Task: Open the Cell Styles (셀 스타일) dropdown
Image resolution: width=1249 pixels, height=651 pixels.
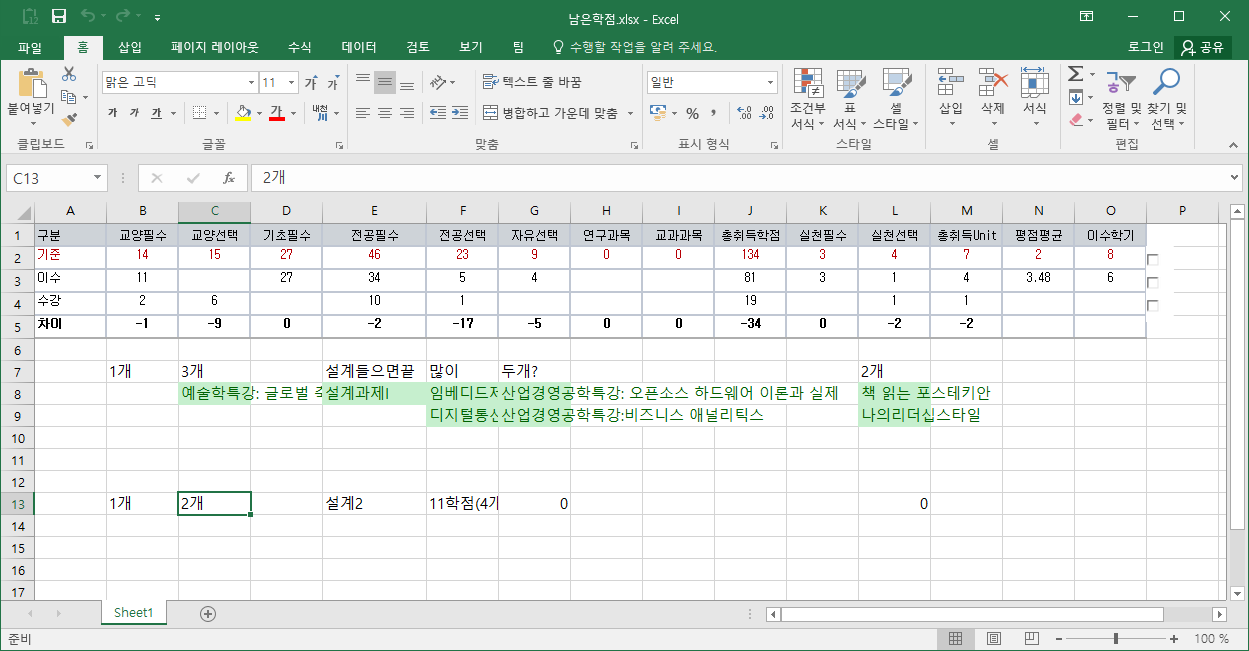Action: point(896,99)
